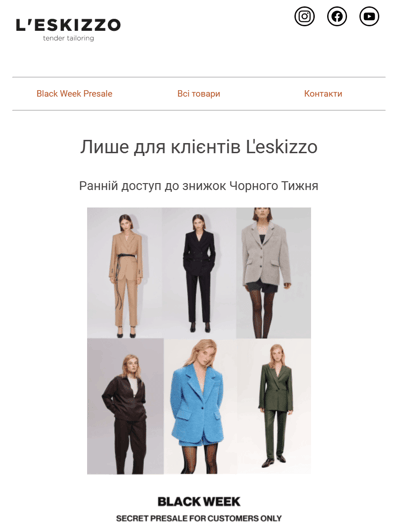400x530 pixels.
Task: Click Secret Presale For Customers Only text
Action: coord(199,518)
